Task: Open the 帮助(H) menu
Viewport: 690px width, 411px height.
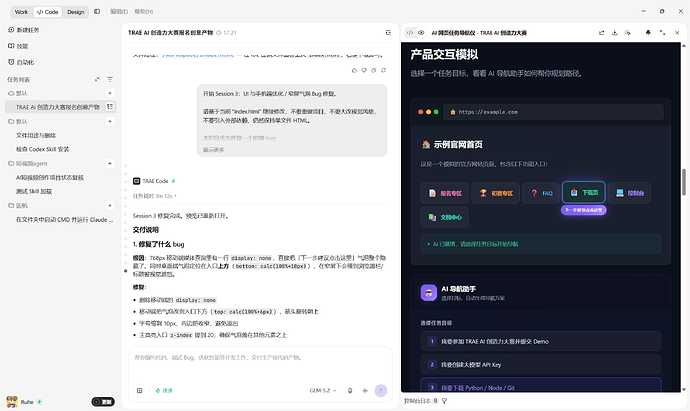Action: click(144, 11)
